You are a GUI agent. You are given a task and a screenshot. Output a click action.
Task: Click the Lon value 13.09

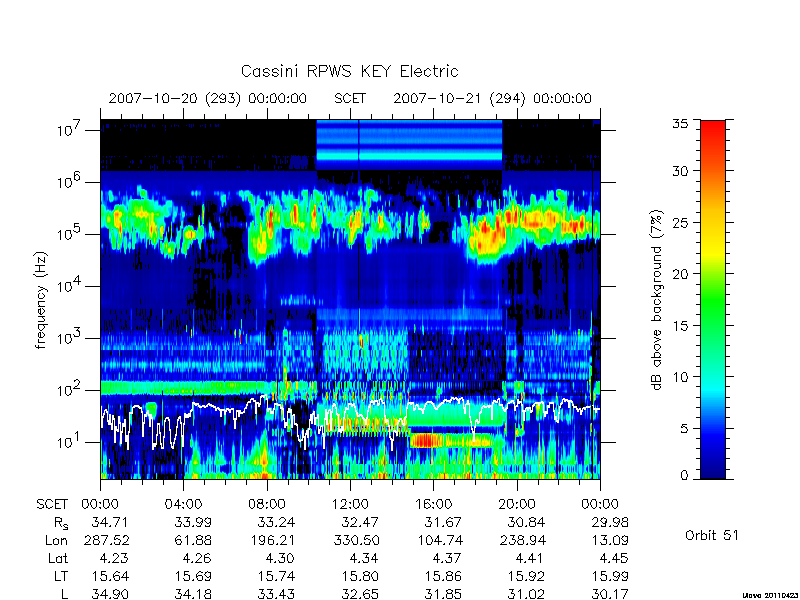pos(610,540)
